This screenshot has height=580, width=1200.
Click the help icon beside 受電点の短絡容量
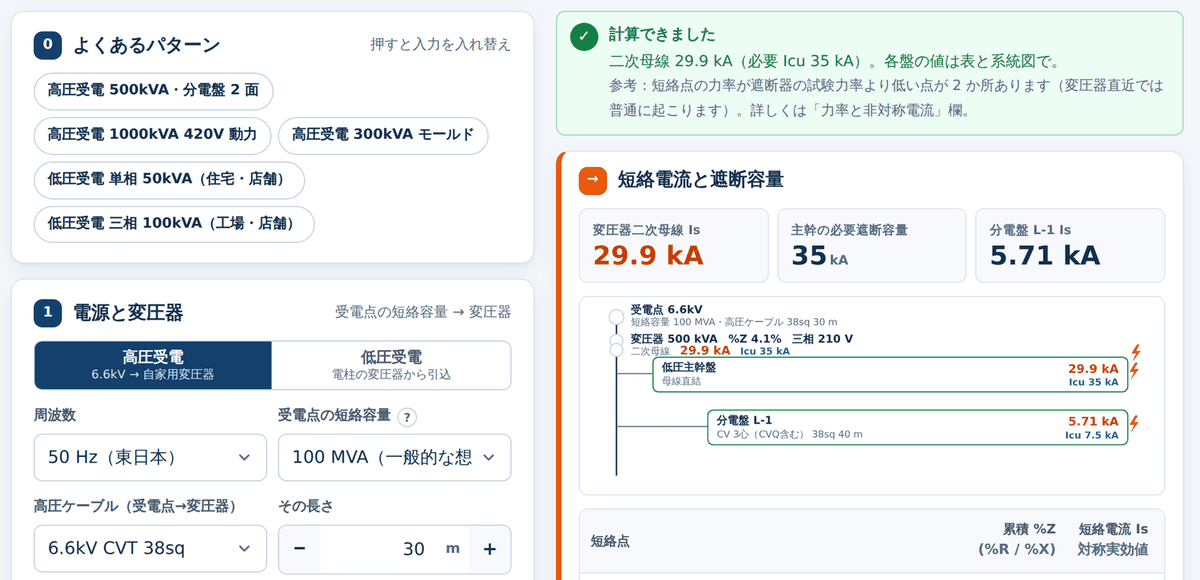pyautogui.click(x=407, y=417)
